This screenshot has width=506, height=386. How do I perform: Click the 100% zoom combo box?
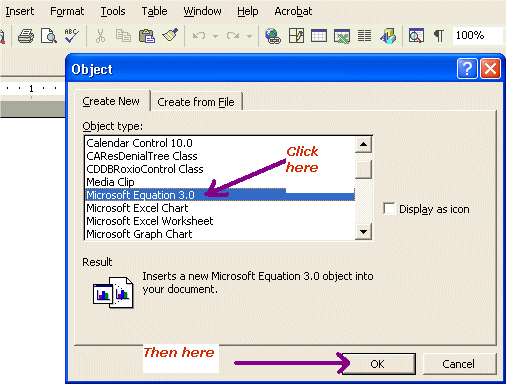point(479,35)
